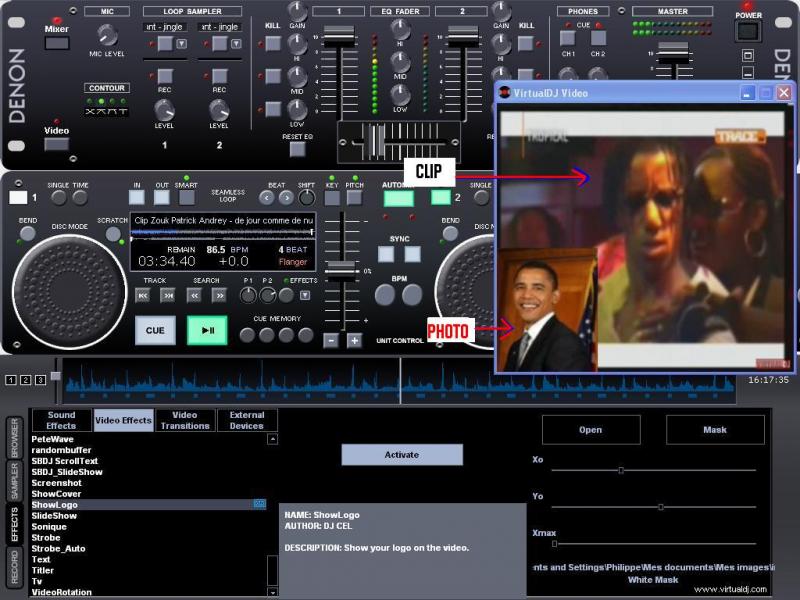Toggle deck 1 MID kill button
The width and height of the screenshot is (800, 600).
273,77
